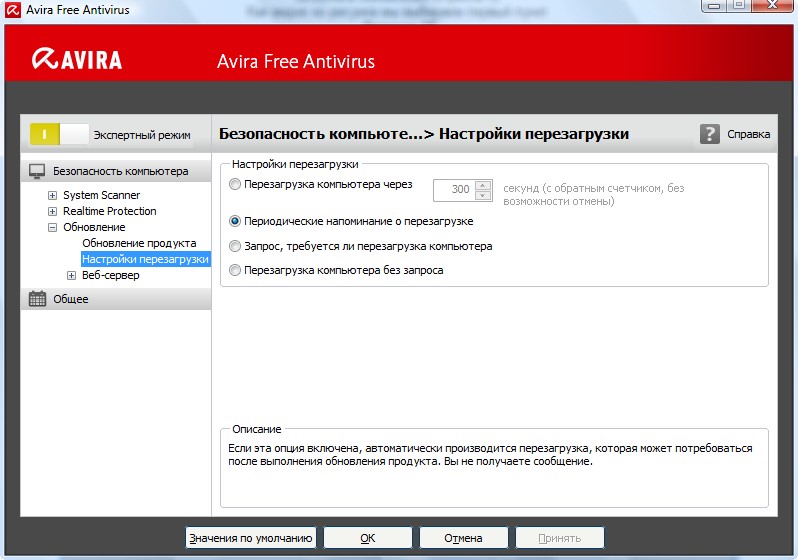Image resolution: width=798 pixels, height=560 pixels.
Task: Open the Безопасность компьютера section
Action: (116, 171)
